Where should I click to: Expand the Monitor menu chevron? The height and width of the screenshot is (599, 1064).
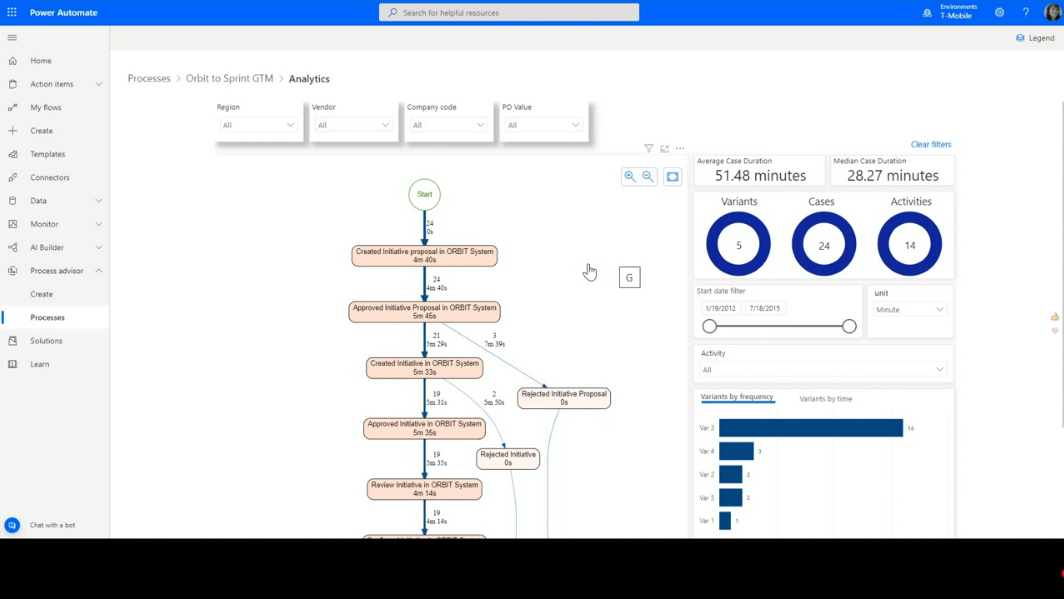(98, 224)
